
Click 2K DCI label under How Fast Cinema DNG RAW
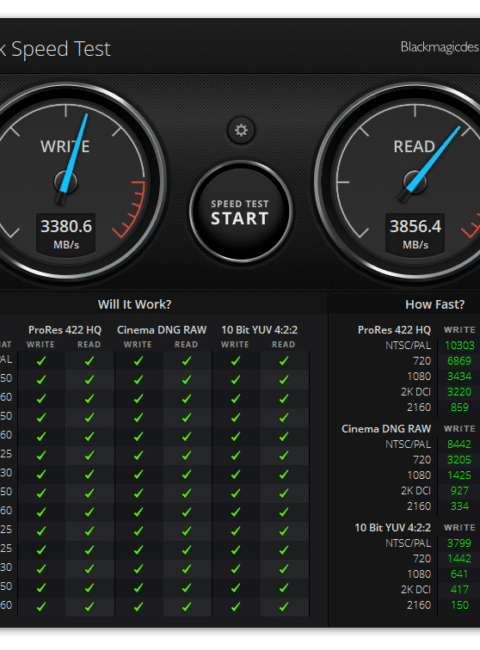pos(416,491)
